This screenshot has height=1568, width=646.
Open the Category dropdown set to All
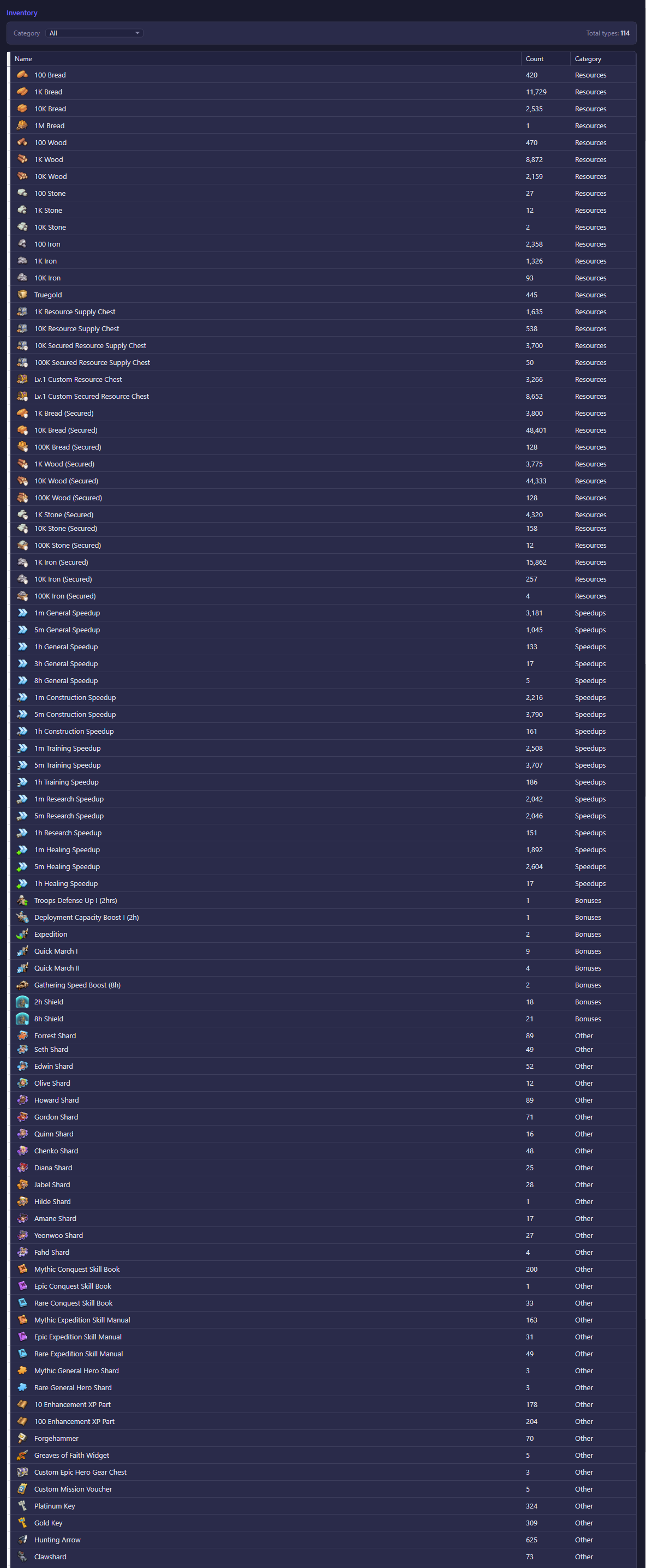94,33
